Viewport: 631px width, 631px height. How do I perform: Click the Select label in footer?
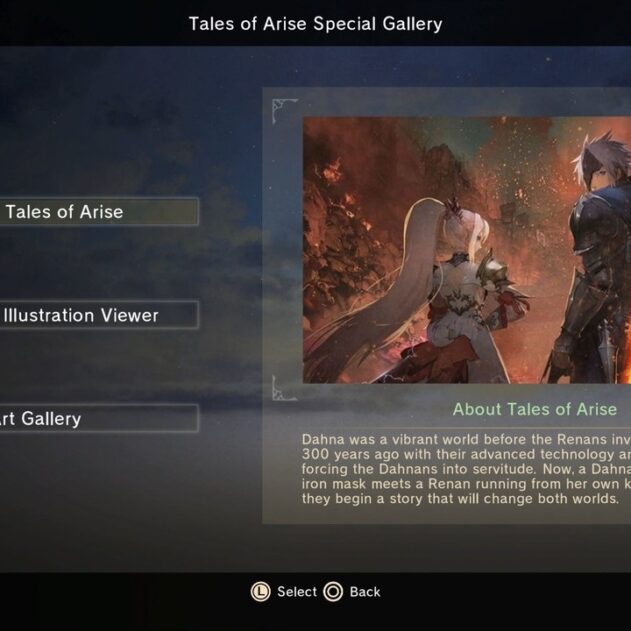297,592
